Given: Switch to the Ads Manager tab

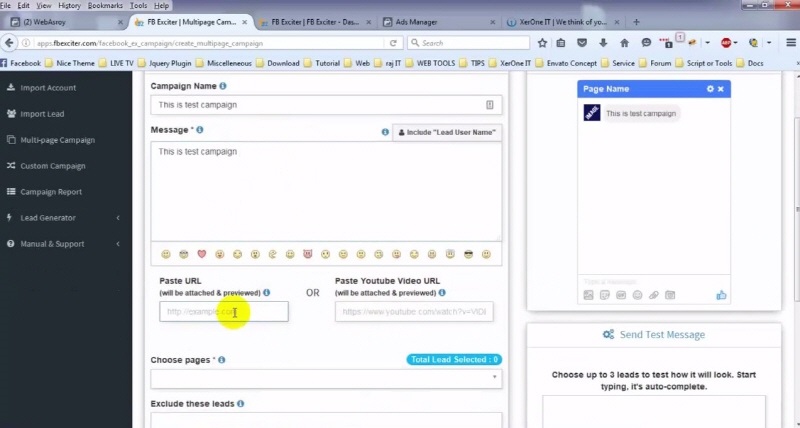Looking at the screenshot, I should tap(439, 22).
